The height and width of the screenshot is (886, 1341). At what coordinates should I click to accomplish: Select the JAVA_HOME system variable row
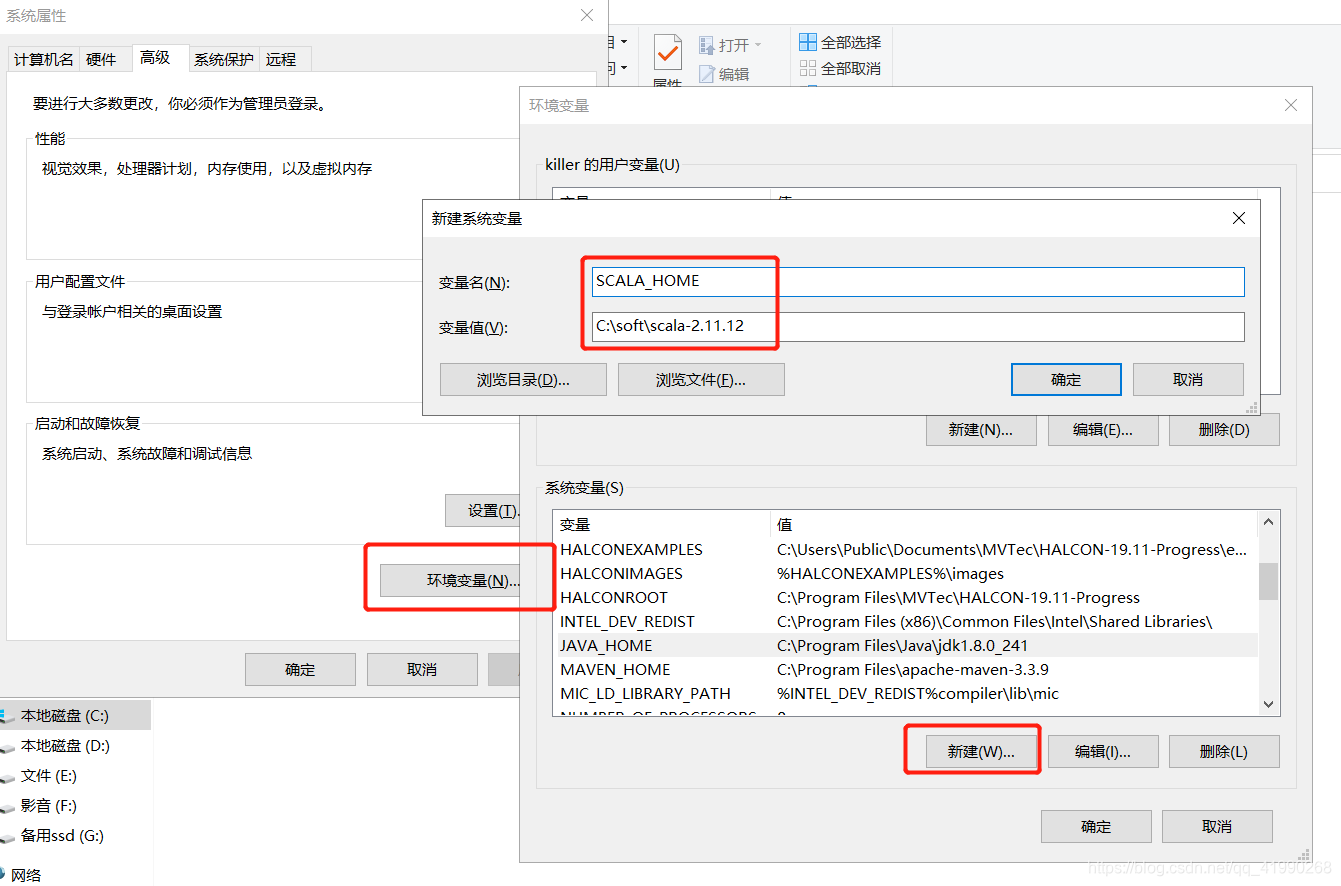pyautogui.click(x=905, y=646)
